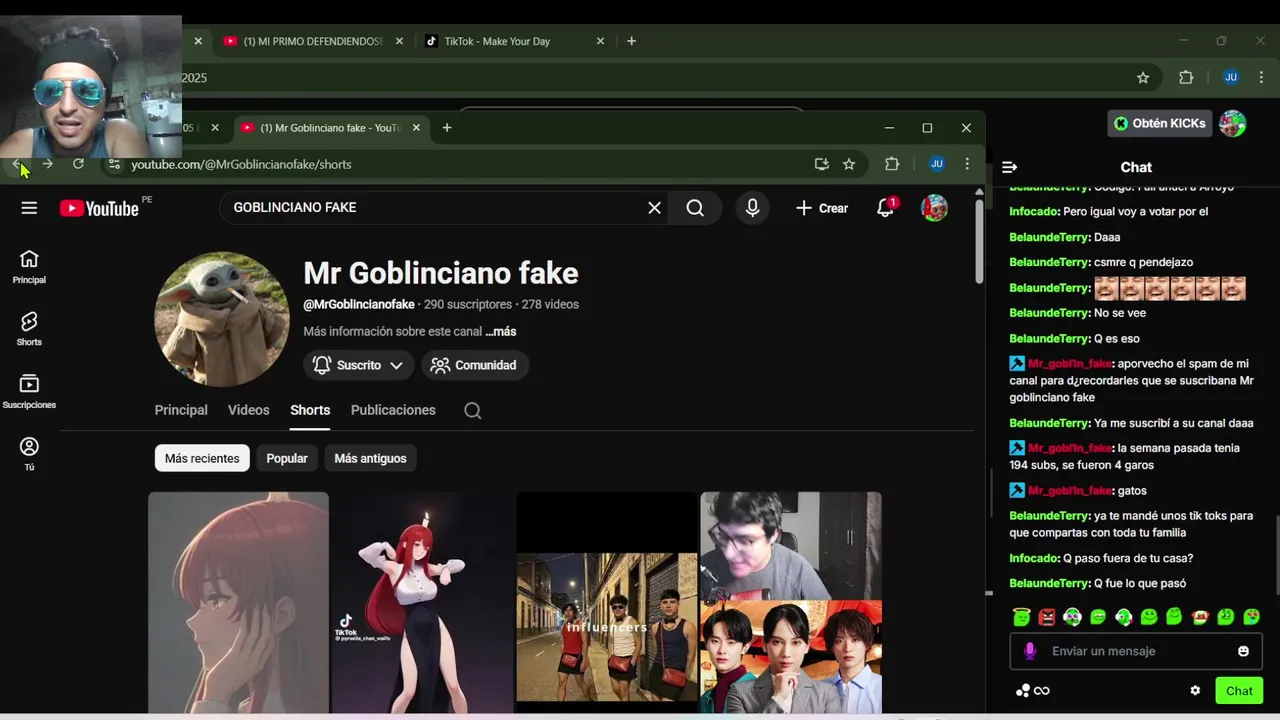
Task: Open the short with three suited men
Action: [x=791, y=602]
